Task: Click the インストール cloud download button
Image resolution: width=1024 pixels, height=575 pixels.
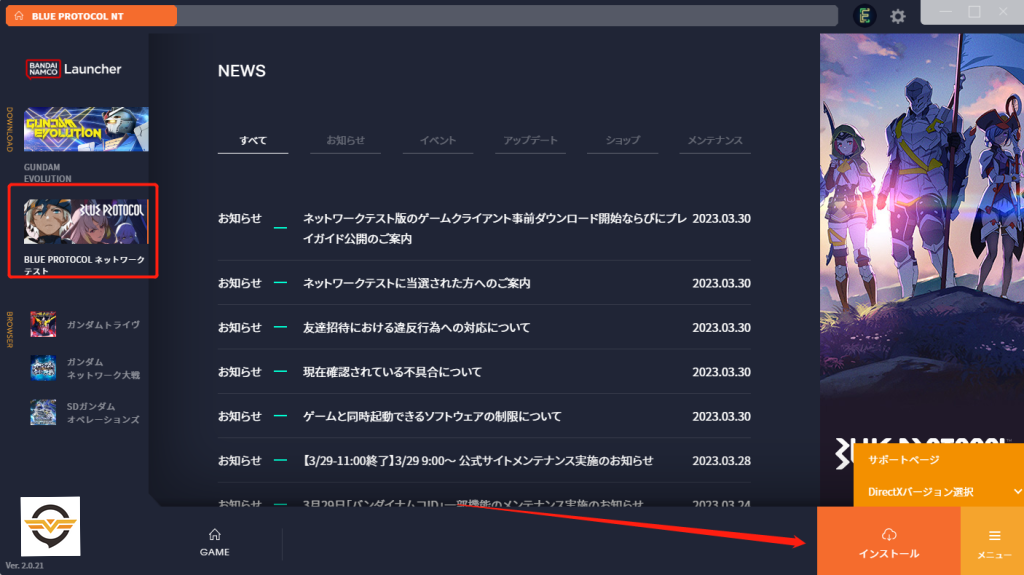Action: pyautogui.click(x=889, y=541)
